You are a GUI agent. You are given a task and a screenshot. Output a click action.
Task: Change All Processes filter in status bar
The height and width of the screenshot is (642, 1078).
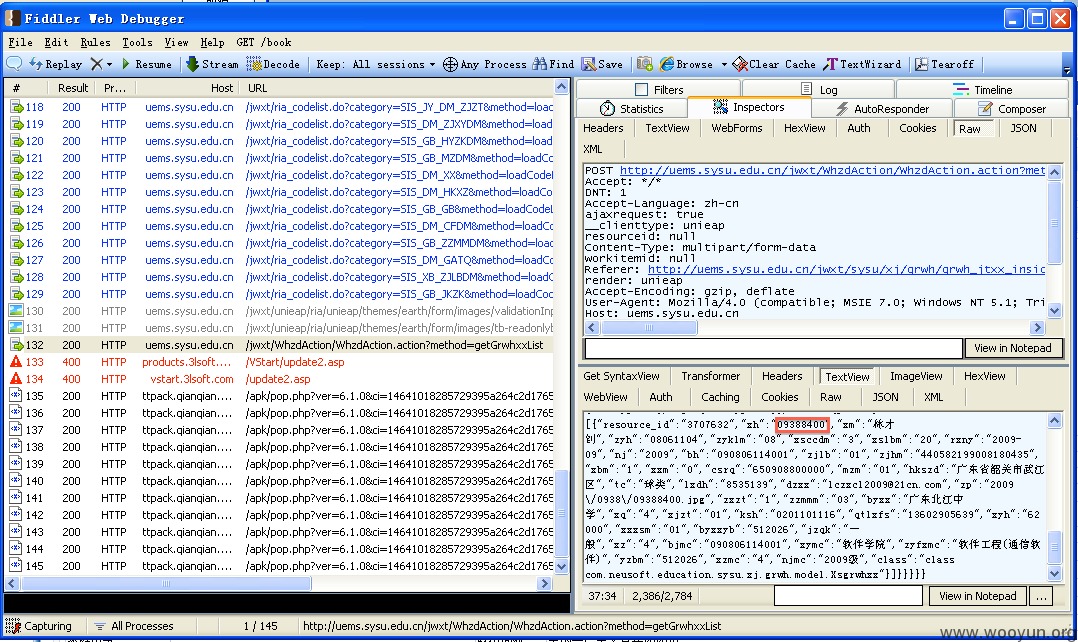coord(134,626)
